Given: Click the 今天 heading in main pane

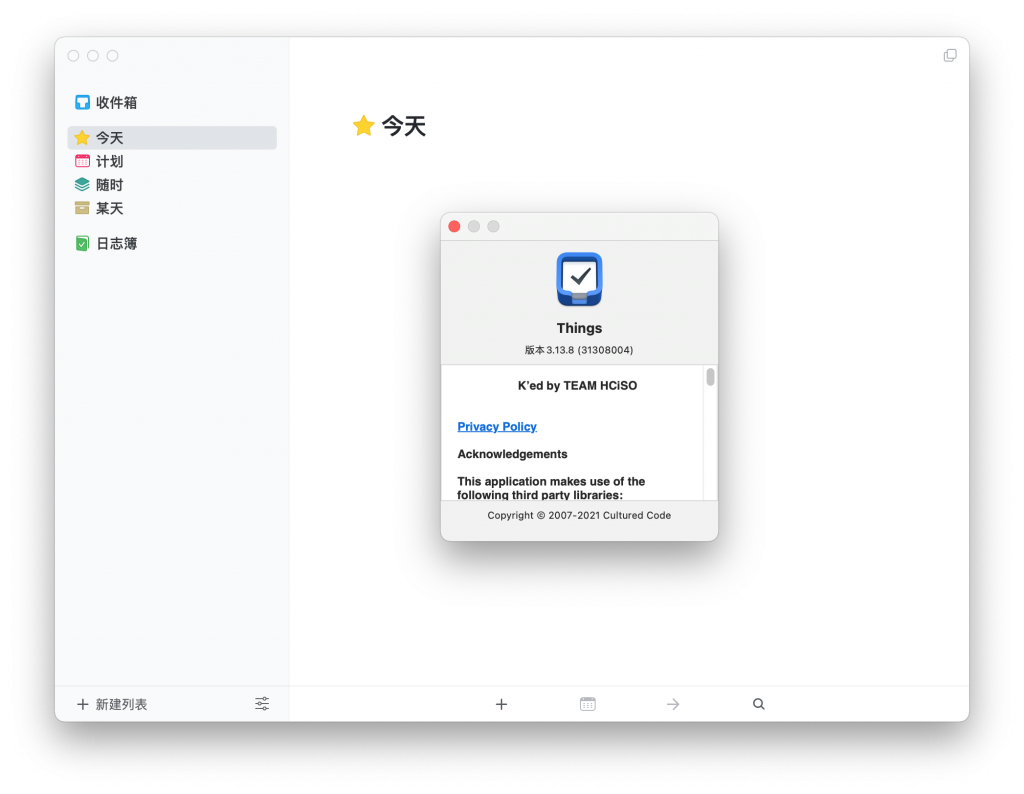Looking at the screenshot, I should (404, 126).
